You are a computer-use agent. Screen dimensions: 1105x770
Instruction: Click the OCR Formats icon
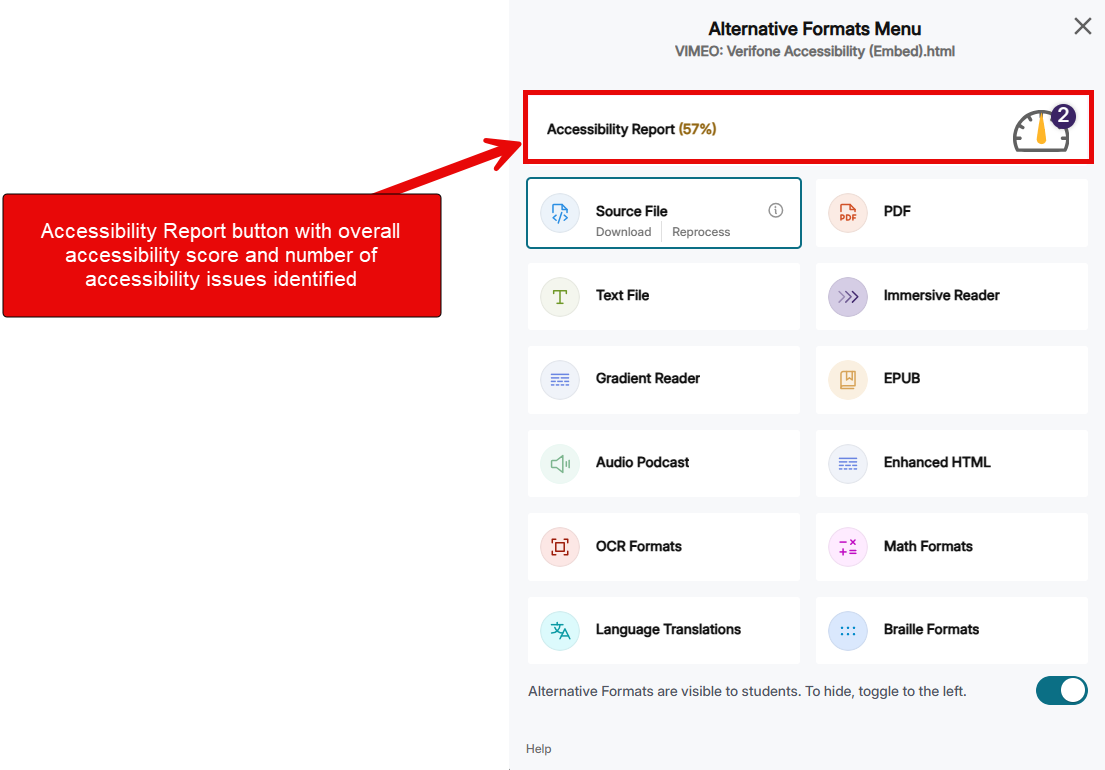(x=559, y=547)
